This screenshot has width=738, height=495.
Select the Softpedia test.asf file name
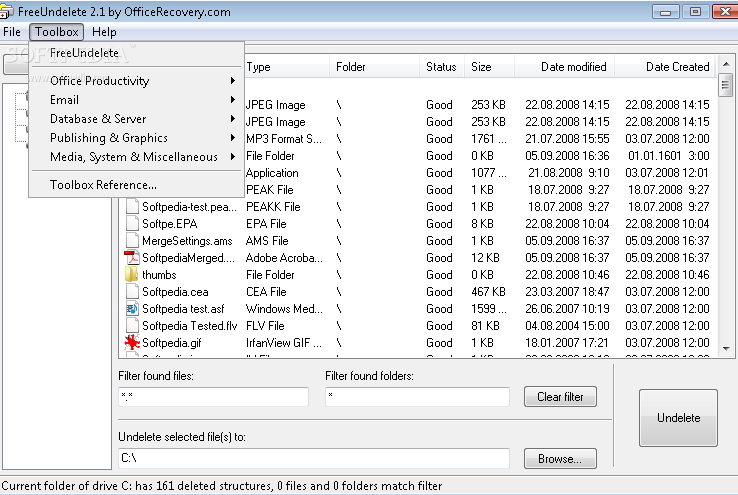[183, 309]
